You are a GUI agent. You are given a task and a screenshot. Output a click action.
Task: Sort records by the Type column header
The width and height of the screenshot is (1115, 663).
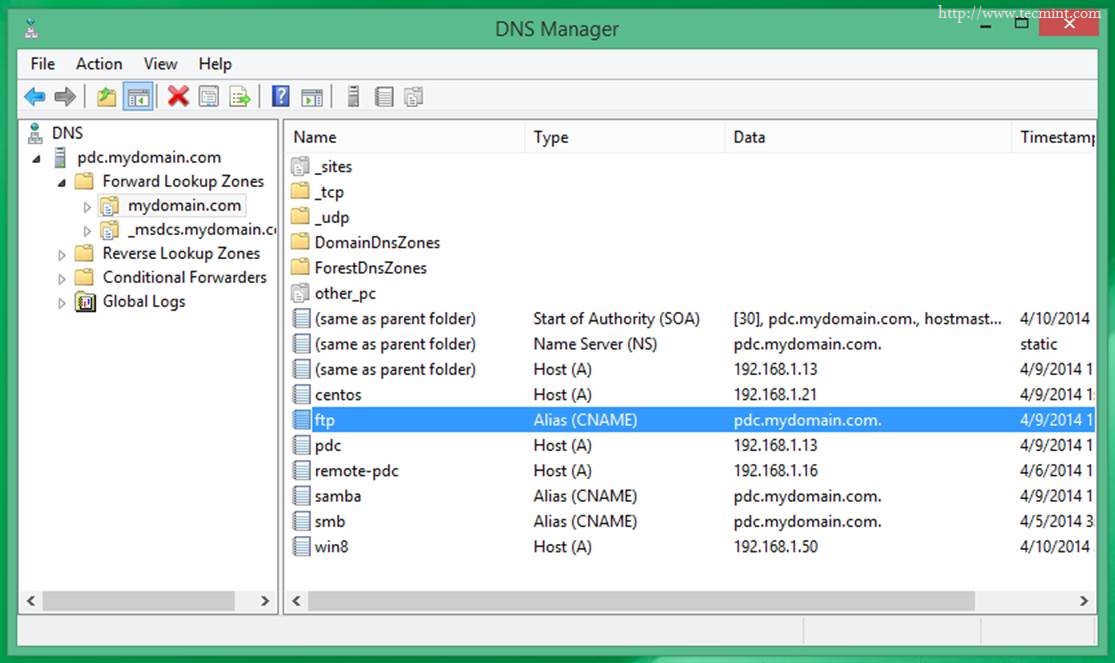[x=551, y=137]
